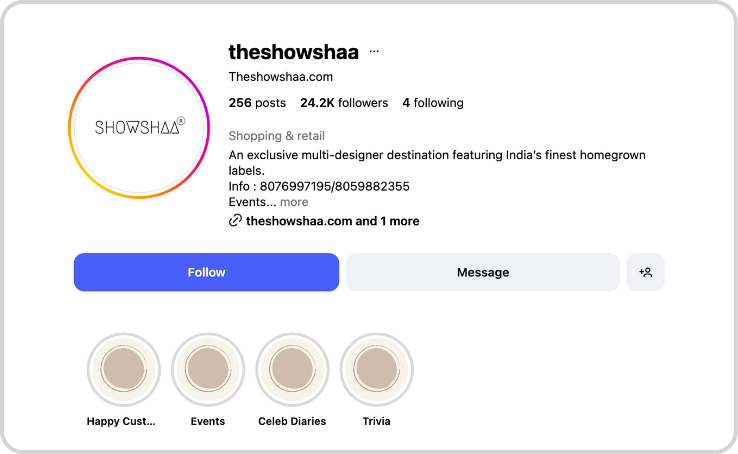Open the Celeb Diaries story highlight

point(292,370)
